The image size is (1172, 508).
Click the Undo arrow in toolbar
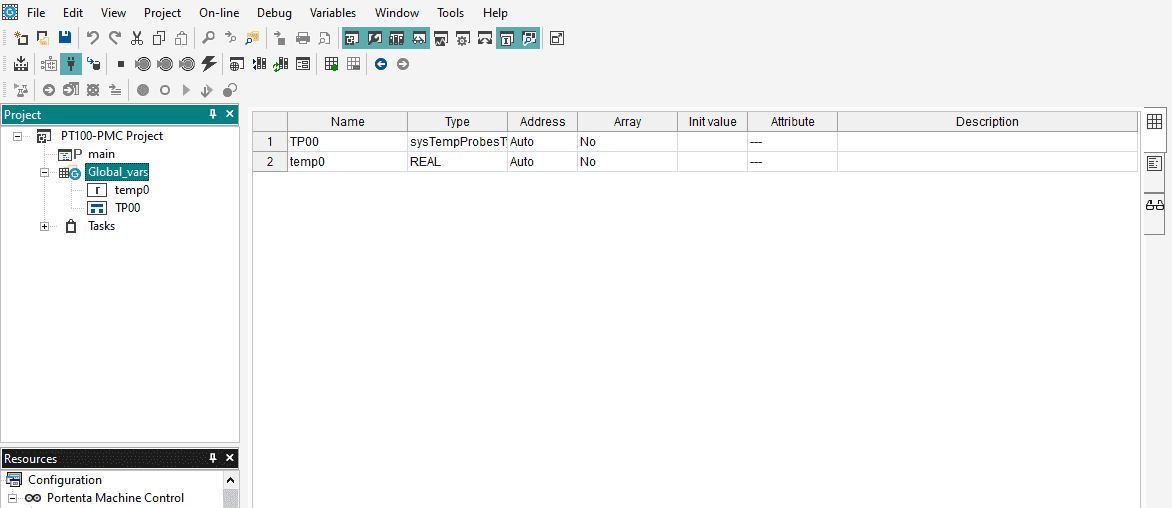pos(92,38)
